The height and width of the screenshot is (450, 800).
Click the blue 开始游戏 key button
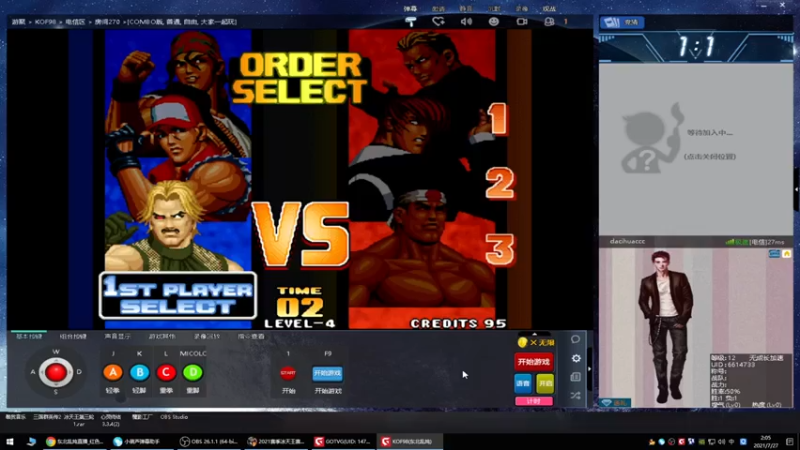(x=328, y=373)
